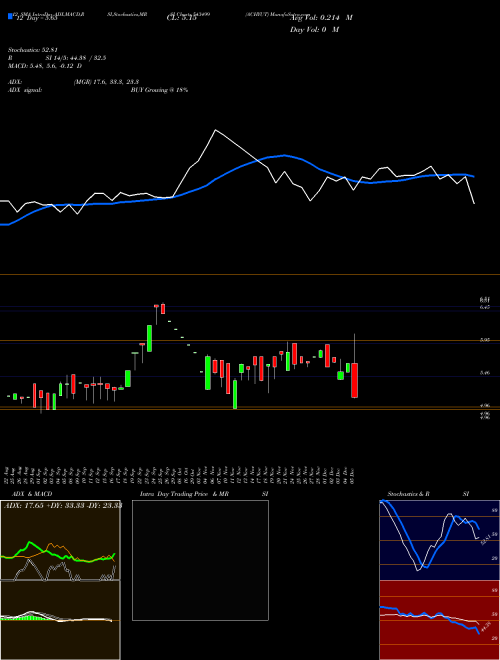The height and width of the screenshot is (660, 500).
Task: Click the MACD histogram green bars
Action: (29, 617)
